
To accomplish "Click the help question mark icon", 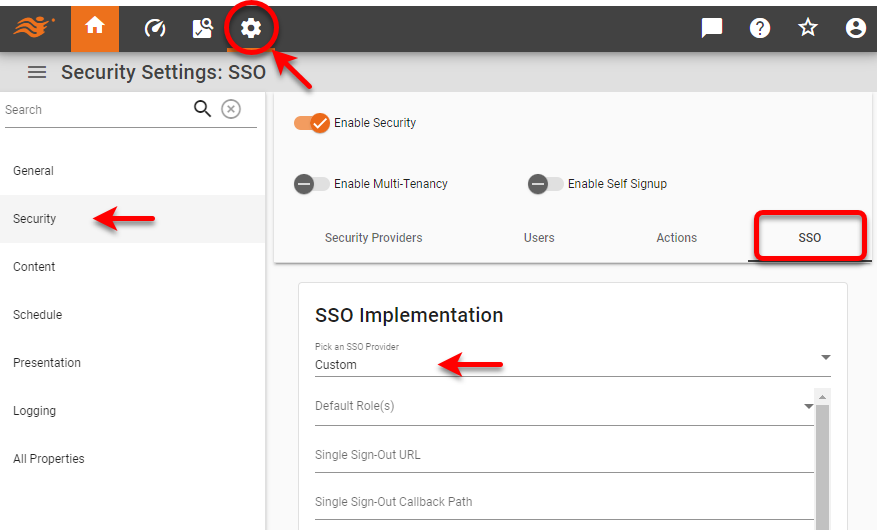I will (760, 28).
